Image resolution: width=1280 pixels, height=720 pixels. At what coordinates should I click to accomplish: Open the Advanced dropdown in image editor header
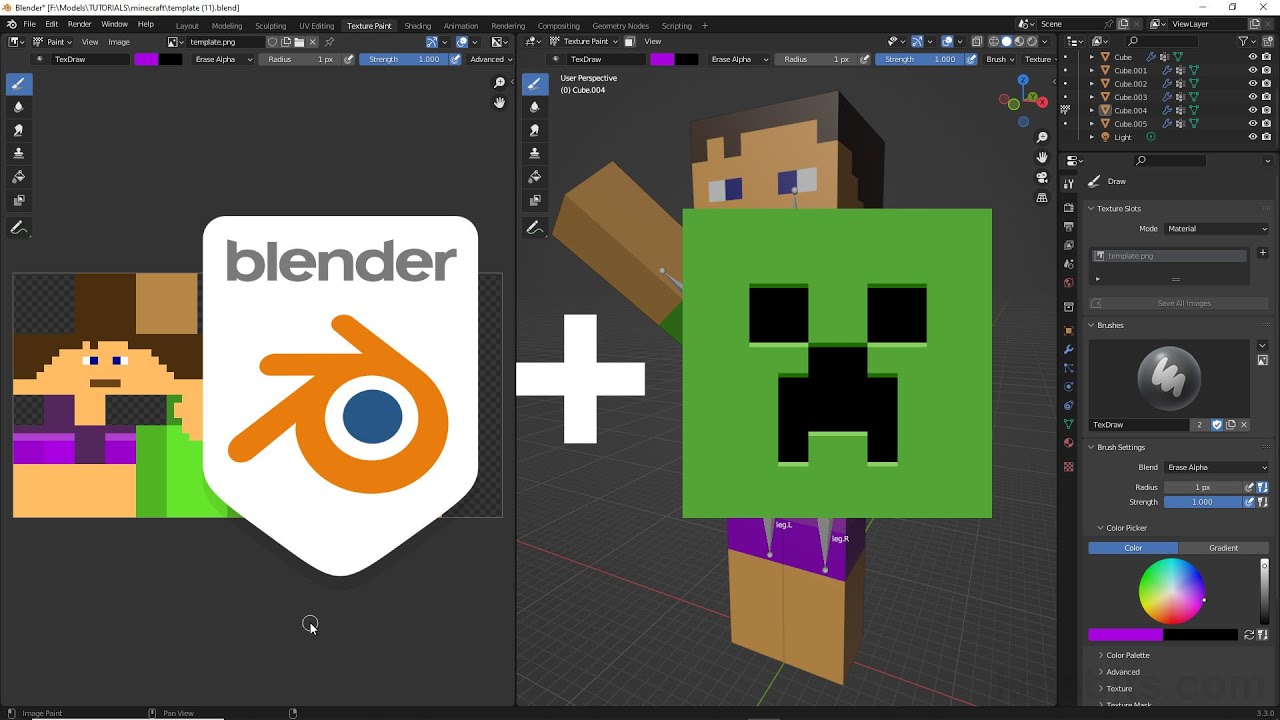(490, 59)
